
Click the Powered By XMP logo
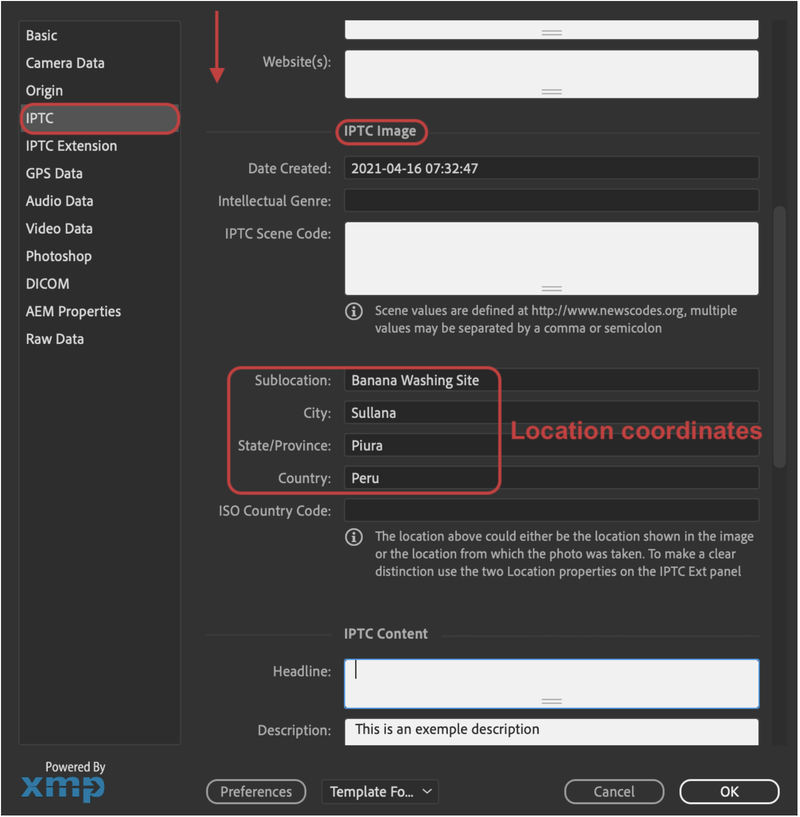pyautogui.click(x=63, y=781)
